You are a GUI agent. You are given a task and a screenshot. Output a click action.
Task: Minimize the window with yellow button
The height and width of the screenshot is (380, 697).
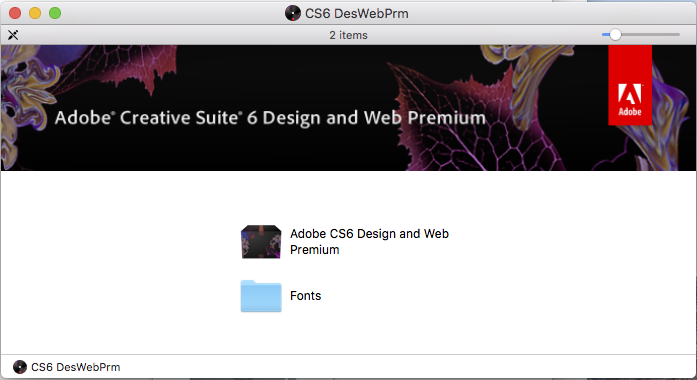point(35,13)
